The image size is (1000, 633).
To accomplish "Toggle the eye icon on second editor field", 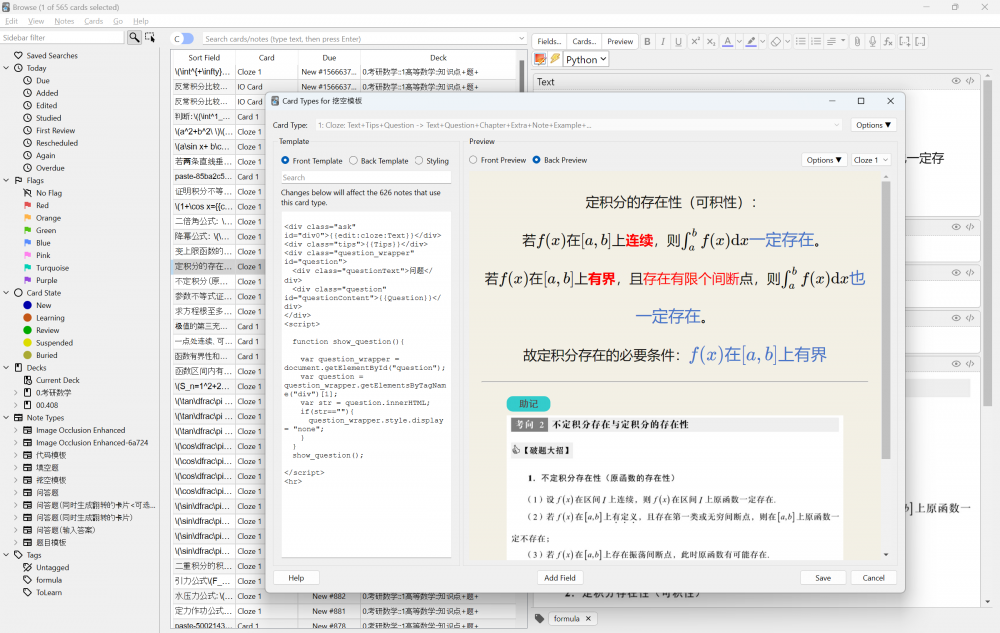I will [956, 227].
